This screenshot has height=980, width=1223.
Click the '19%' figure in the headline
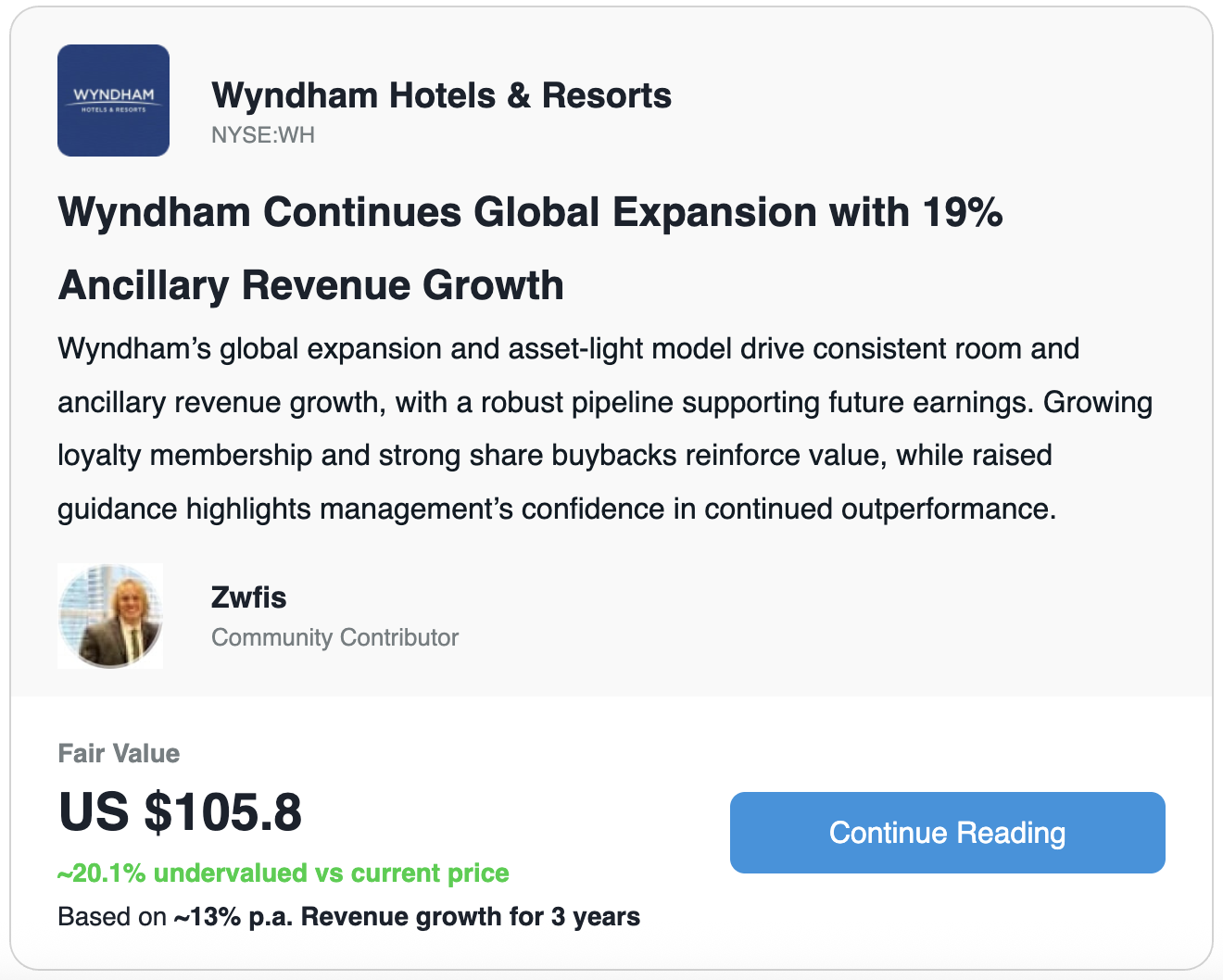(x=962, y=212)
